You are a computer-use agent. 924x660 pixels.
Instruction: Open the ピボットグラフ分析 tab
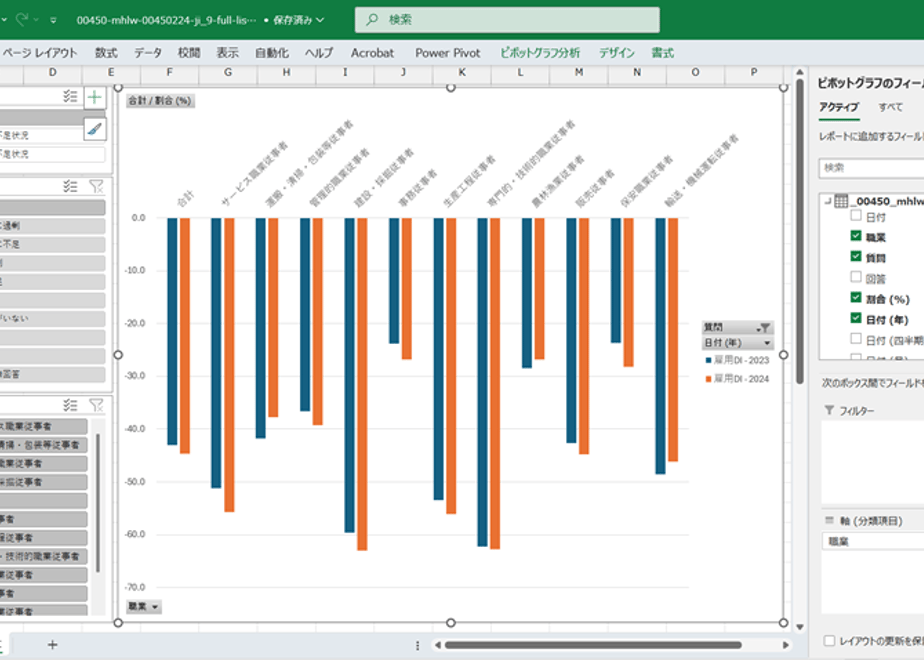540,53
